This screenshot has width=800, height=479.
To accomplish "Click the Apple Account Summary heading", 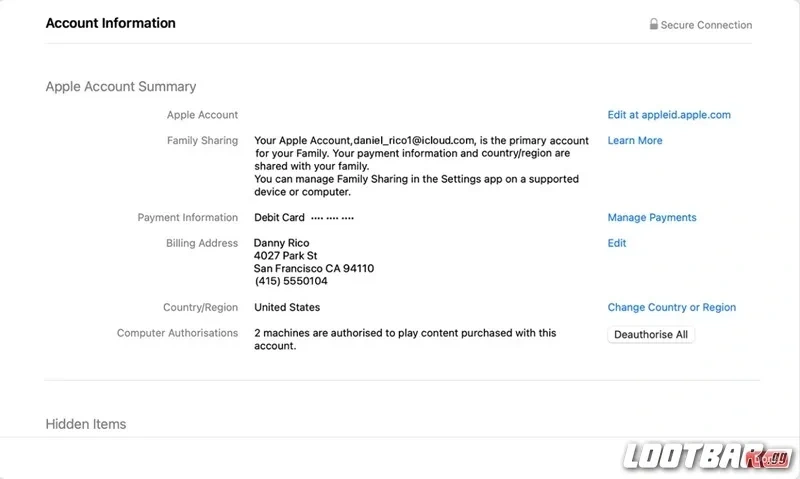I will point(121,86).
